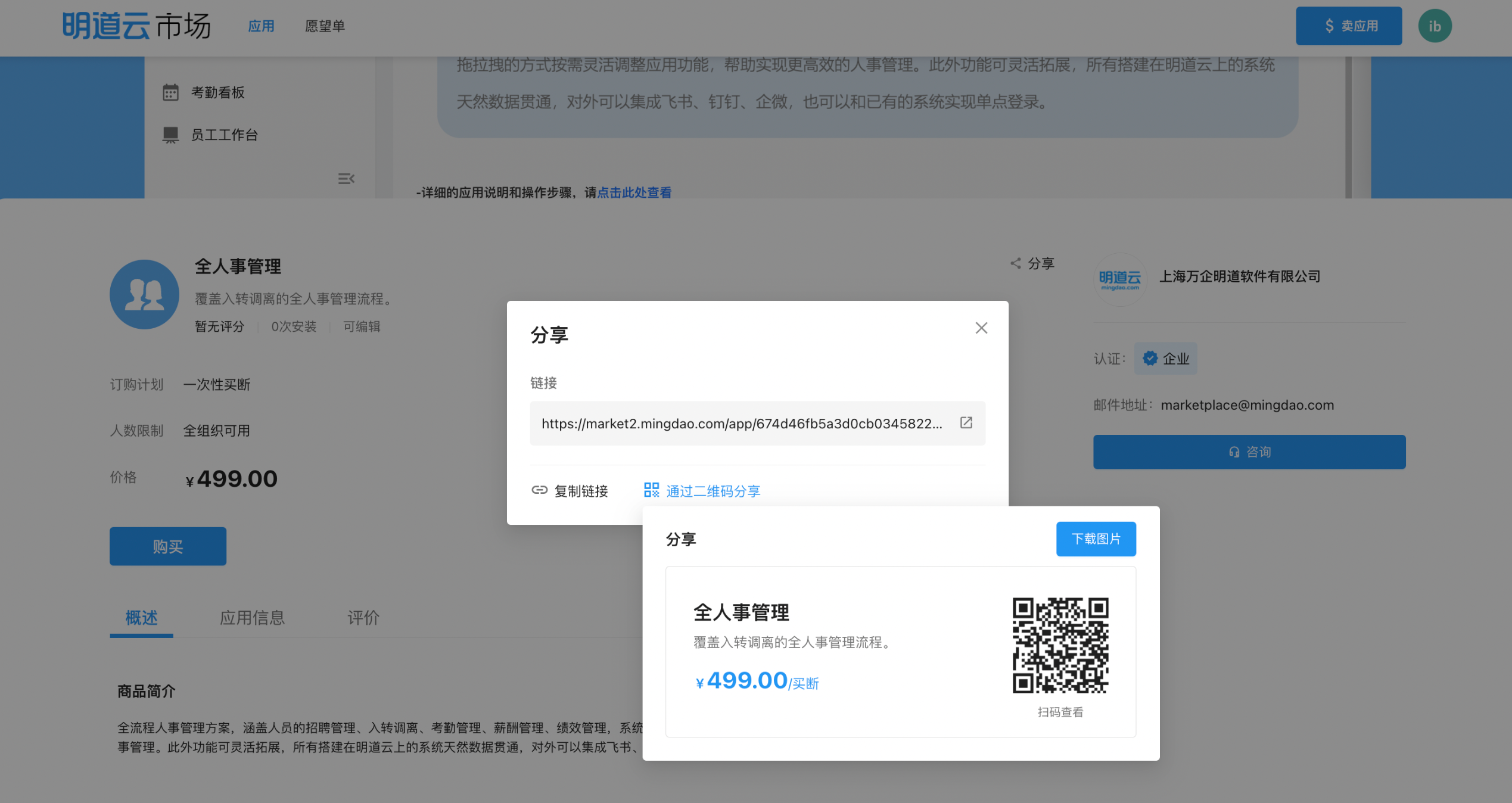Viewport: 1512px width, 803px height.
Task: Open the share link in a new window icon
Action: (x=966, y=423)
